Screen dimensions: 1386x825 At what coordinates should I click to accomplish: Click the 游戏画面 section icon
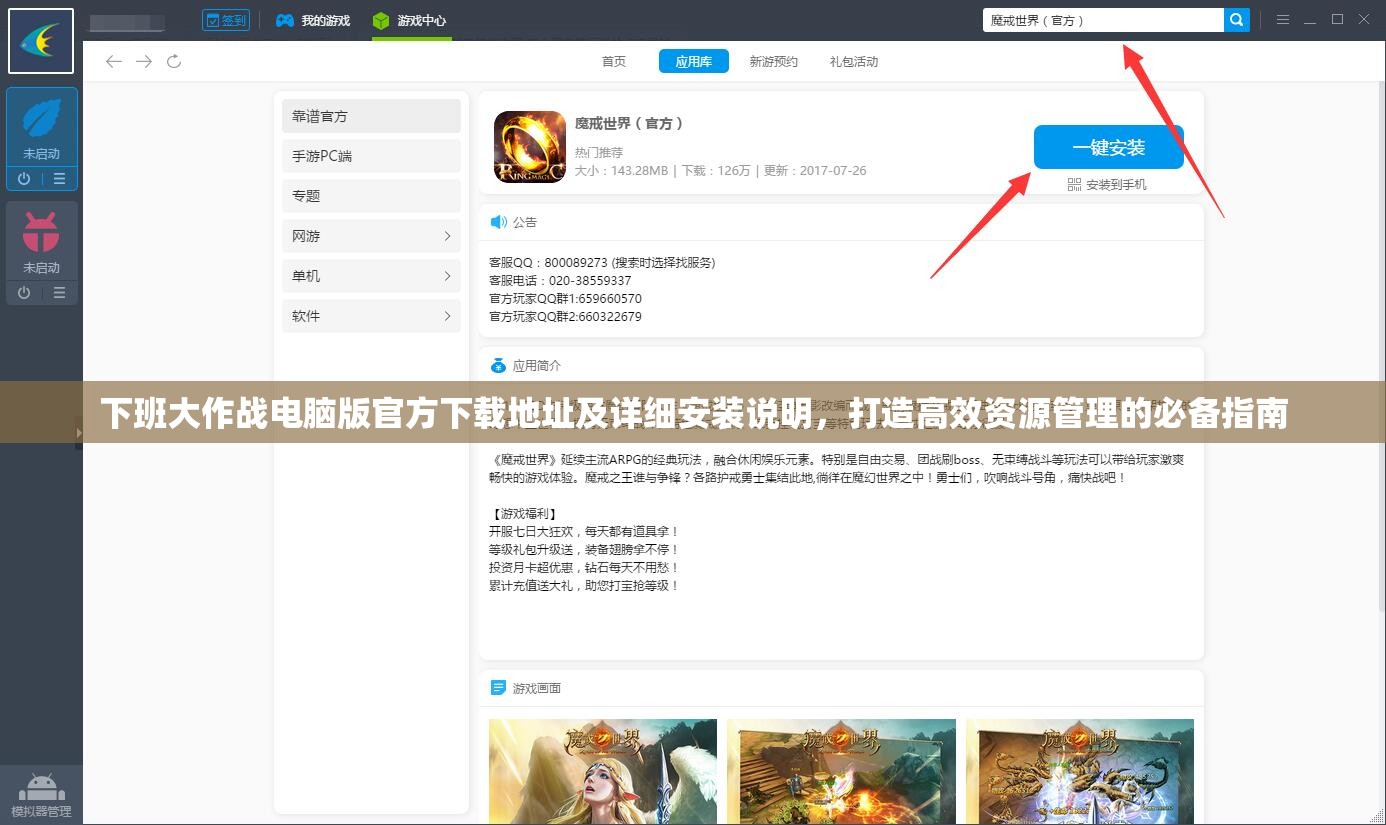(x=498, y=688)
